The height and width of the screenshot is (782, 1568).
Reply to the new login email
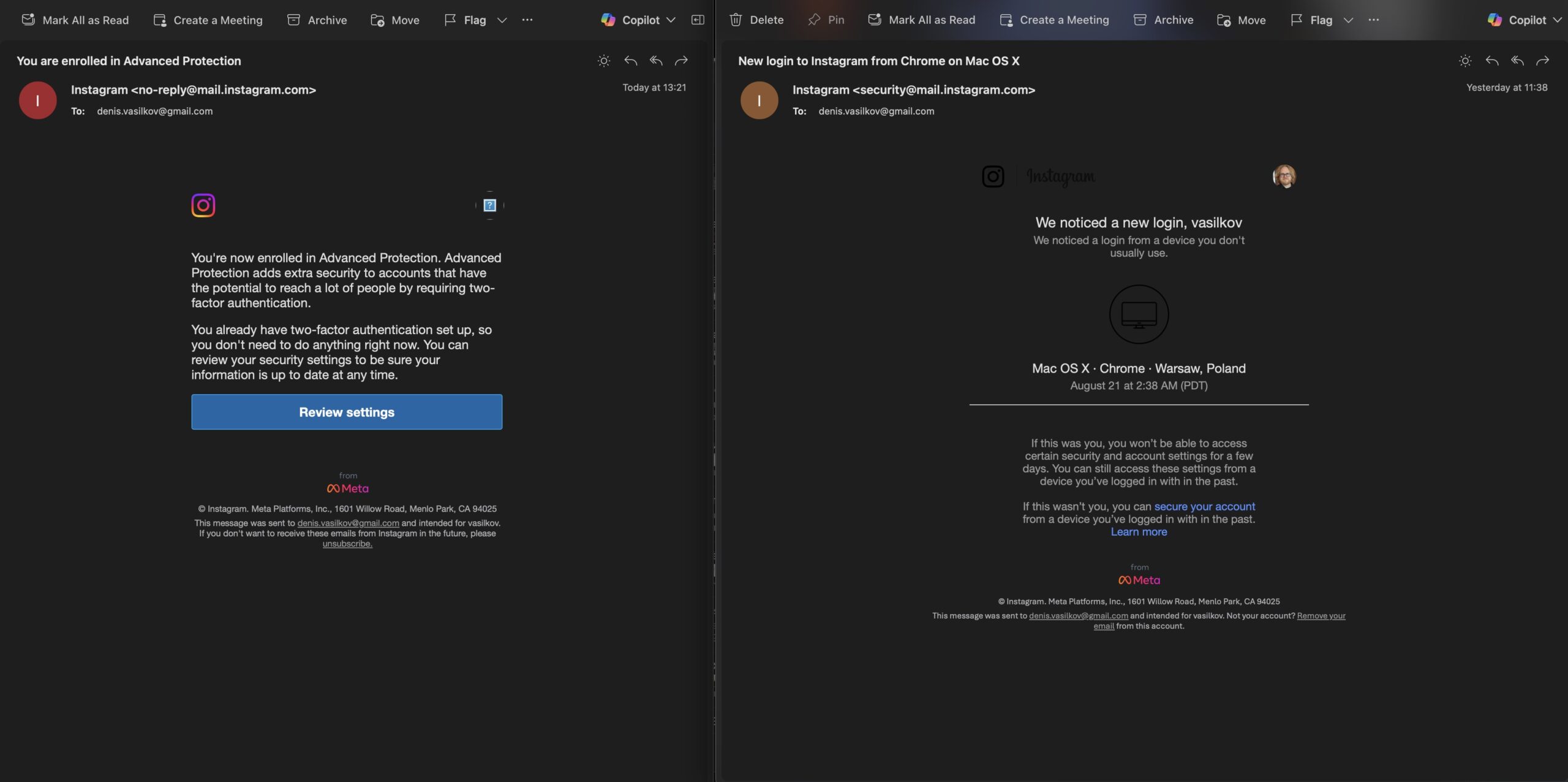(x=1492, y=61)
